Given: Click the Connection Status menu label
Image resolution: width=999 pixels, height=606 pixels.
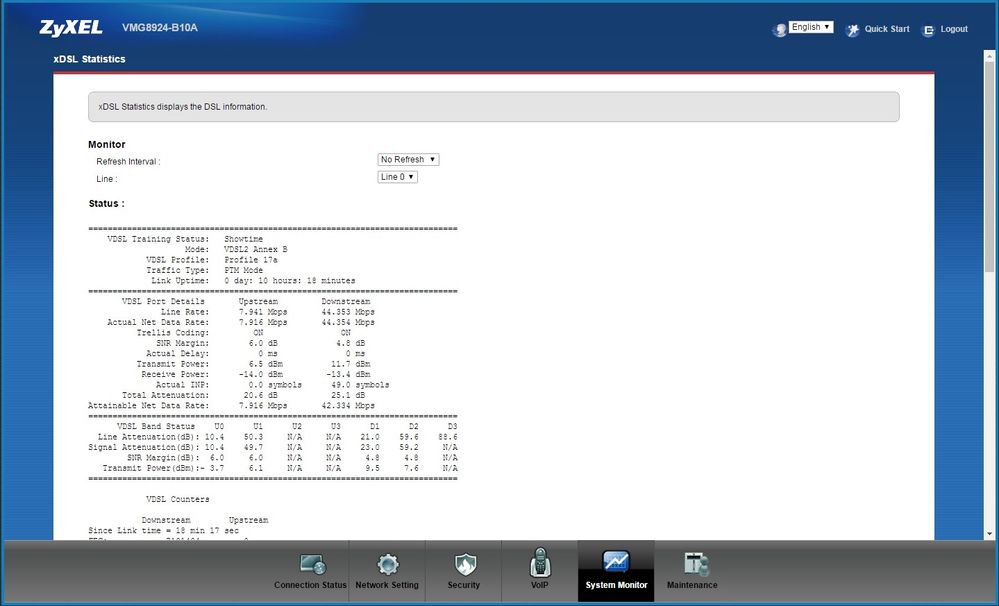Looking at the screenshot, I should [x=310, y=585].
